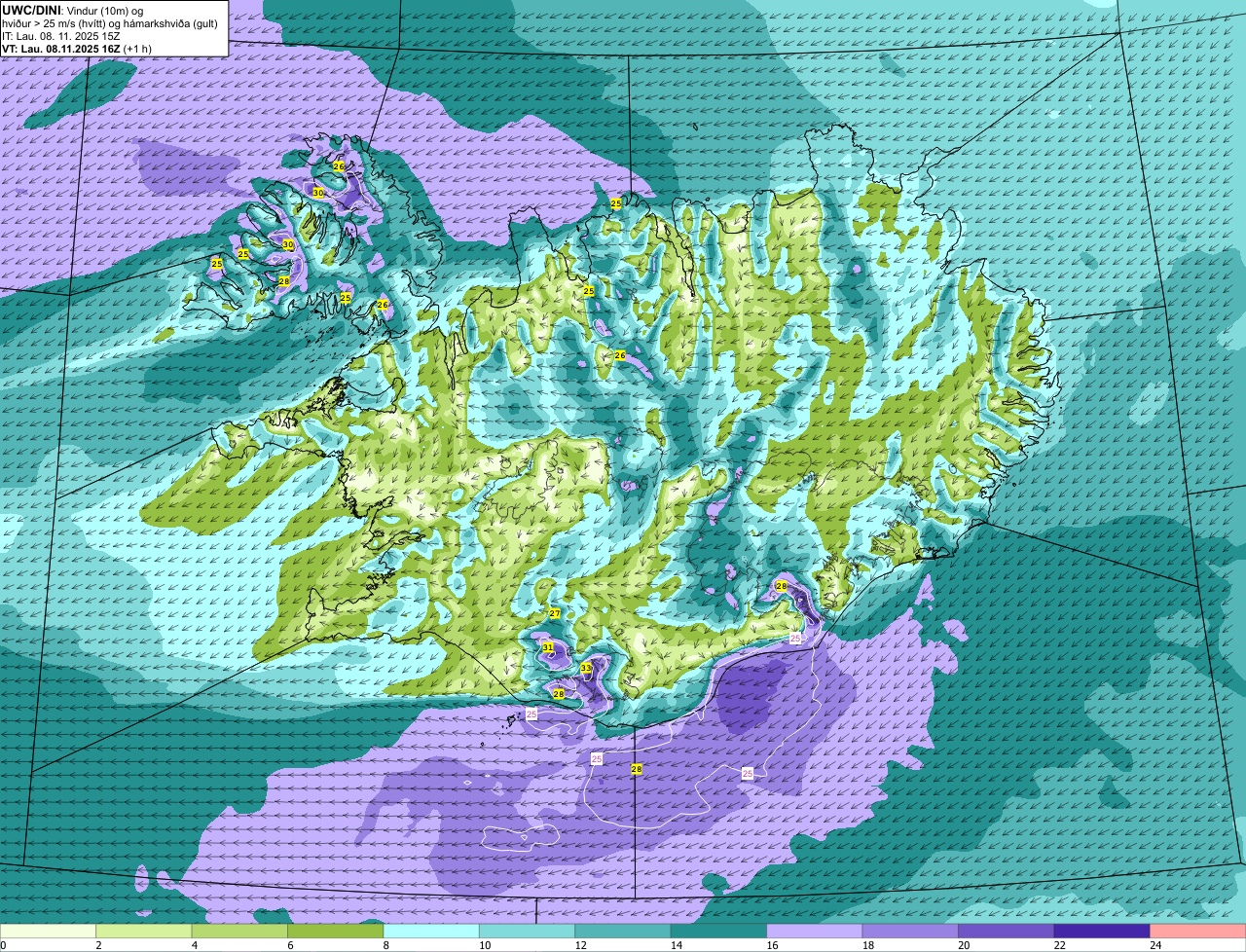Viewport: 1246px width, 952px height.
Task: Click the legend tick label "20"
Action: (964, 945)
